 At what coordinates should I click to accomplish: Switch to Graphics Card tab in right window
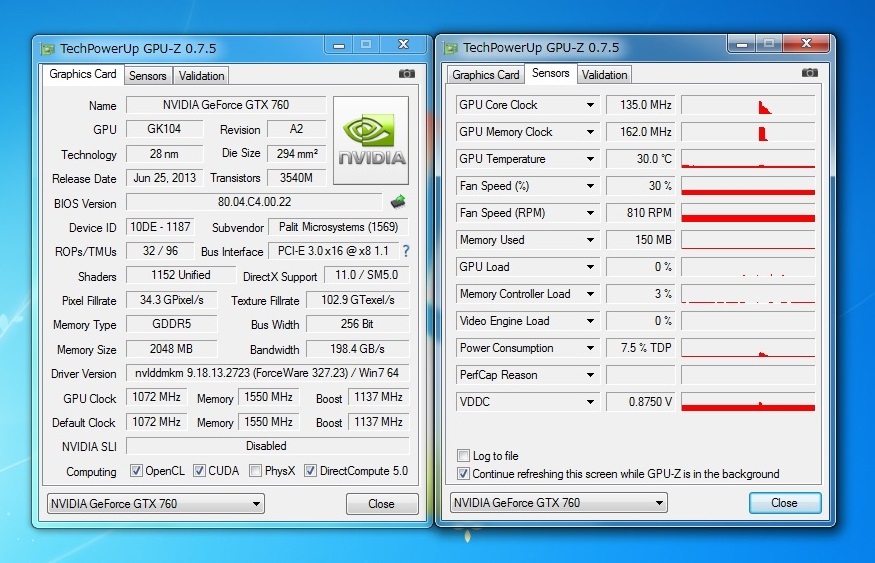tap(485, 75)
